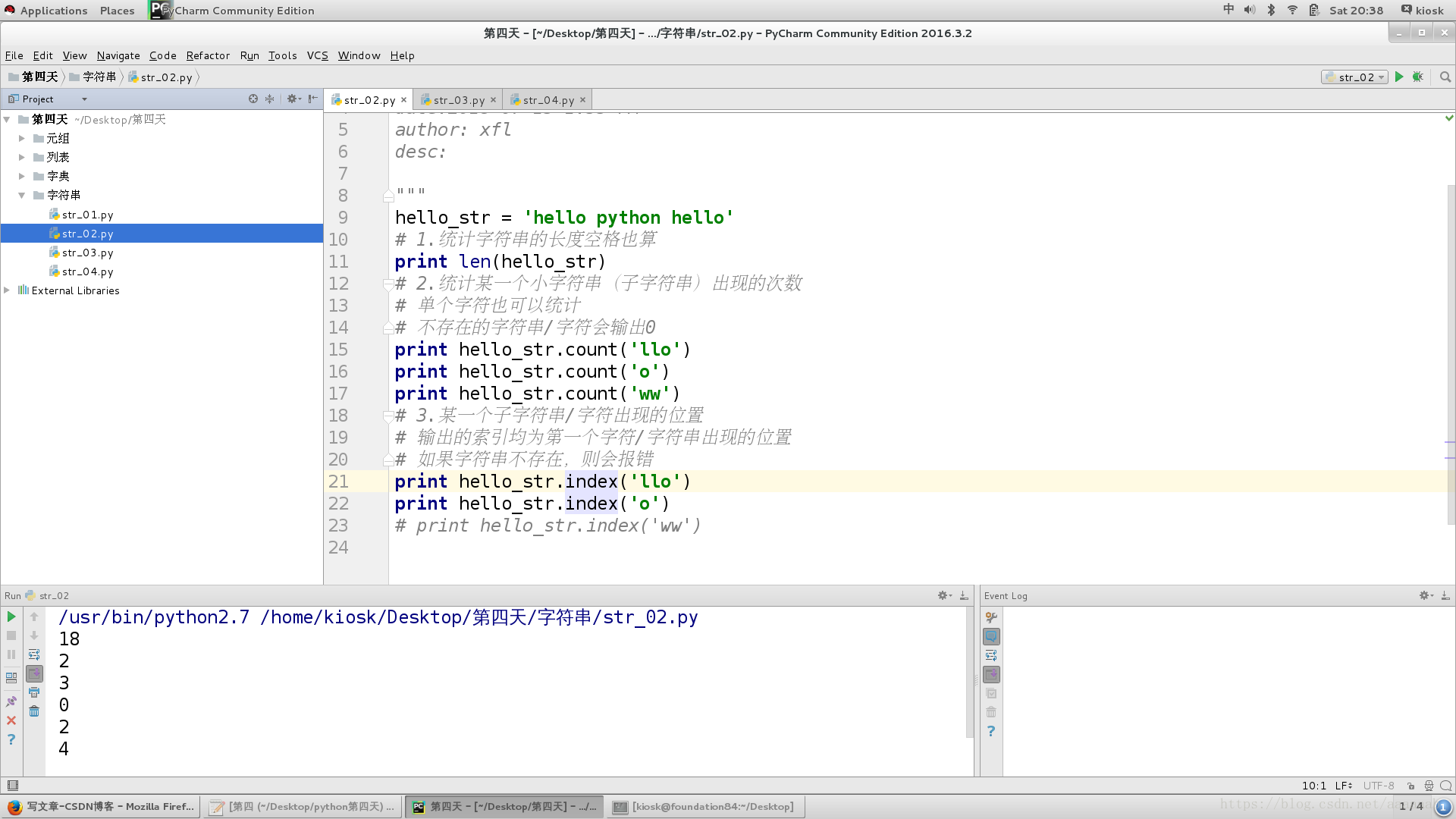The image size is (1456, 819).
Task: Open Project panel gear settings
Action: [x=293, y=99]
